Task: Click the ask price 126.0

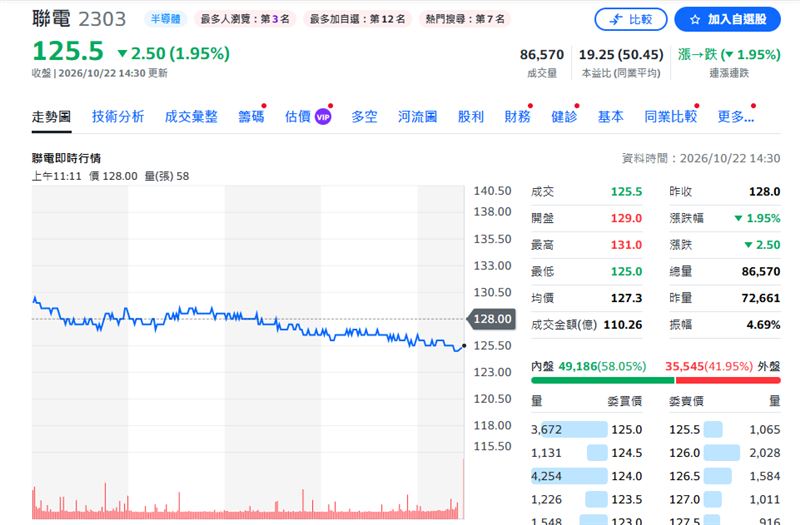Action: [685, 453]
